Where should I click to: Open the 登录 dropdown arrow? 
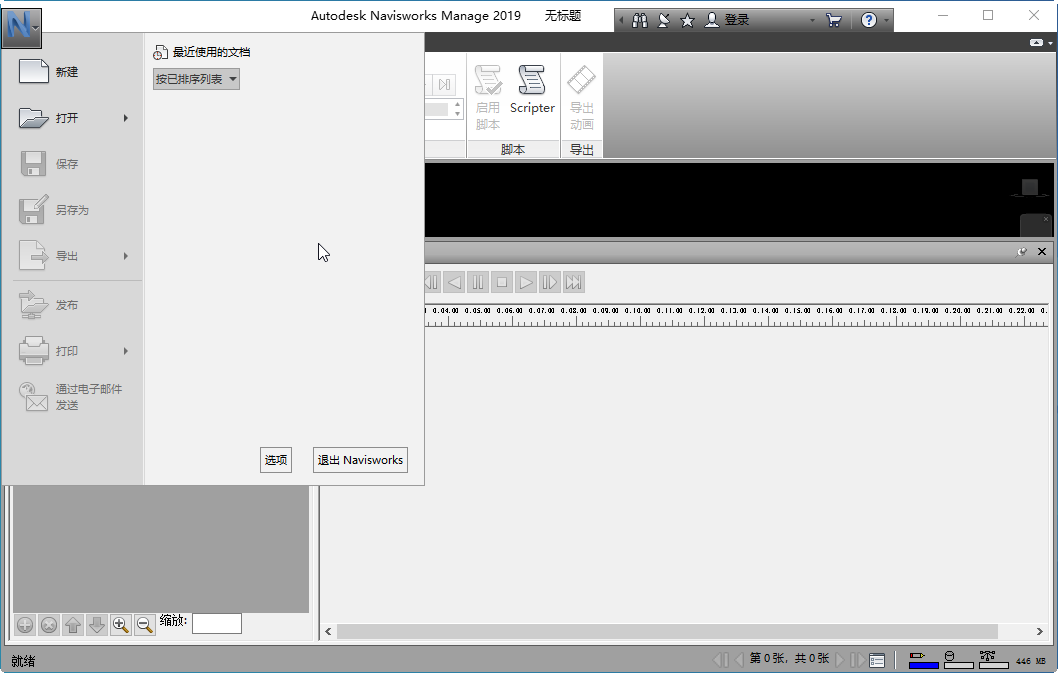(x=812, y=20)
